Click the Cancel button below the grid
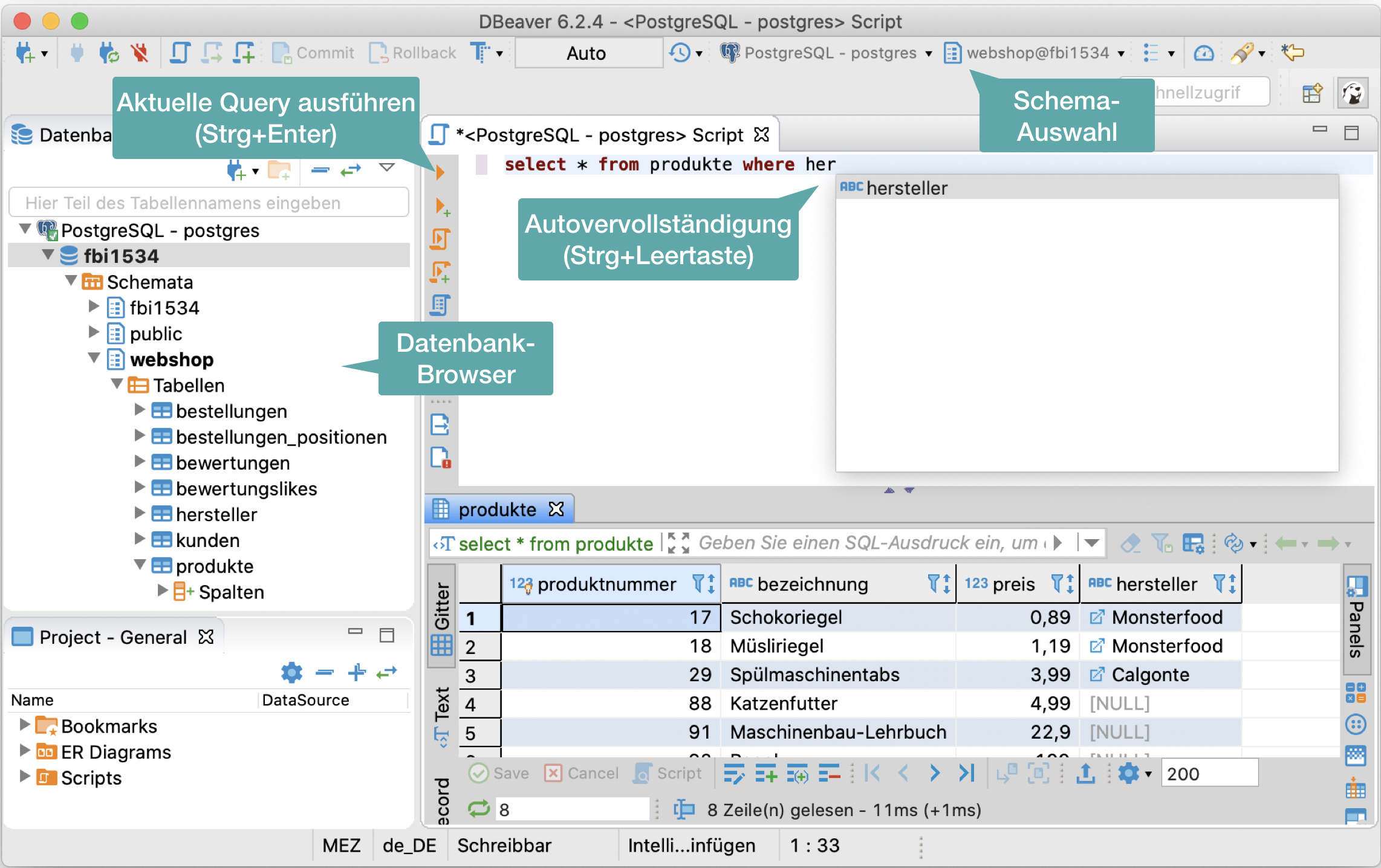 581,774
